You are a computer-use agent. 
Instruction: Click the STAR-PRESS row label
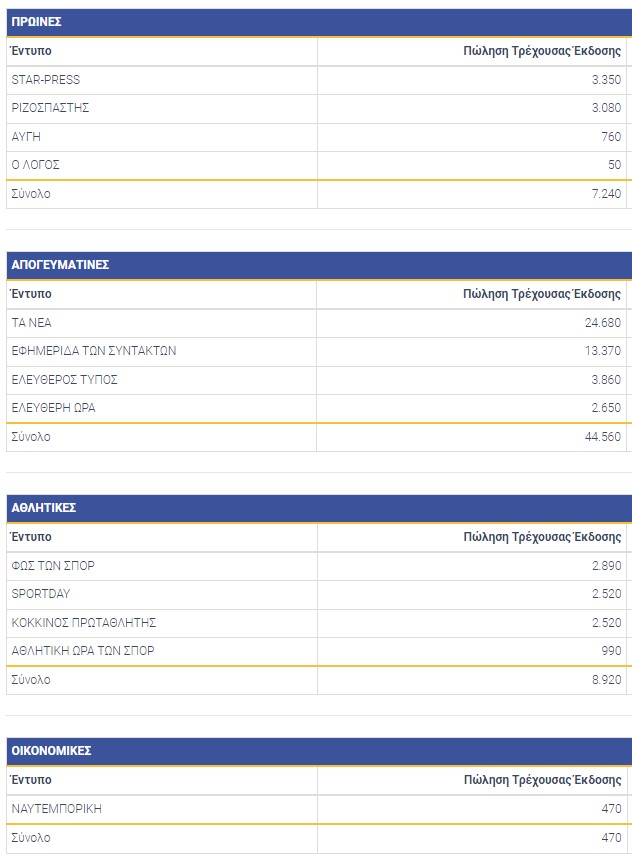pos(45,80)
